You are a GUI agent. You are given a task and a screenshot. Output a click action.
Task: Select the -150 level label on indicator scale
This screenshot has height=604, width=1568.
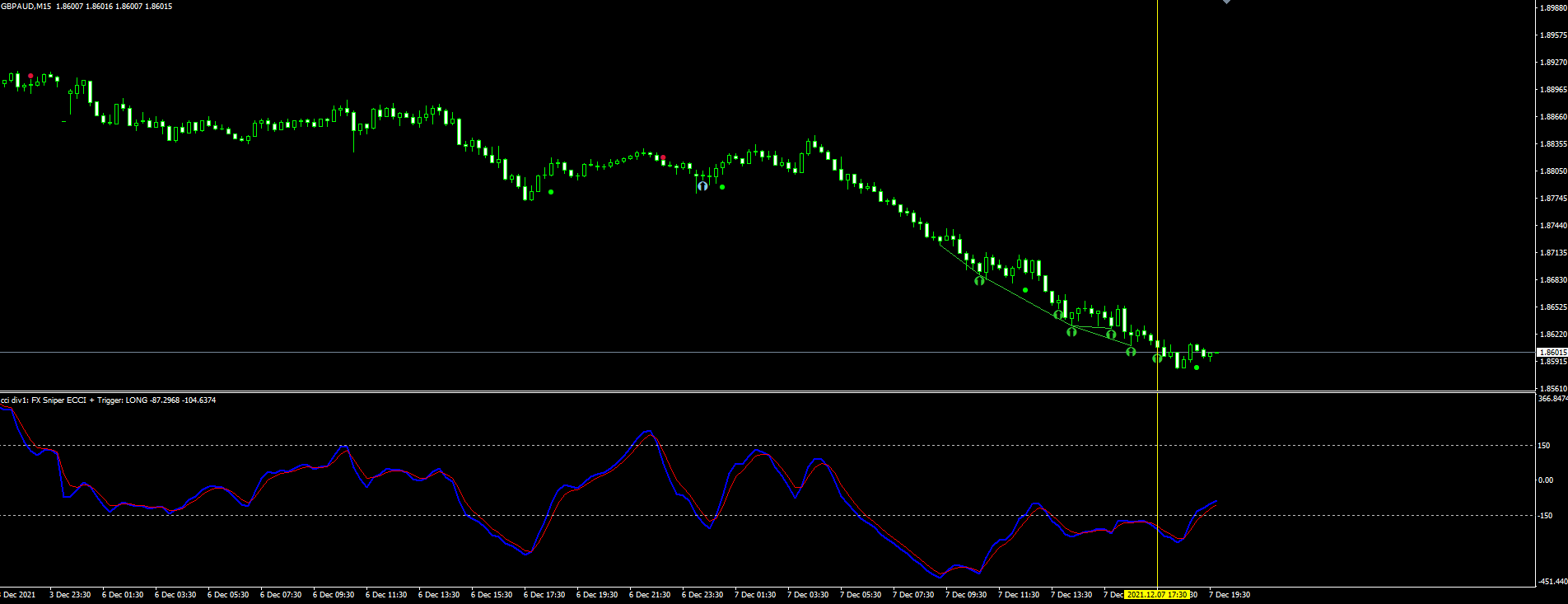pyautogui.click(x=1545, y=516)
